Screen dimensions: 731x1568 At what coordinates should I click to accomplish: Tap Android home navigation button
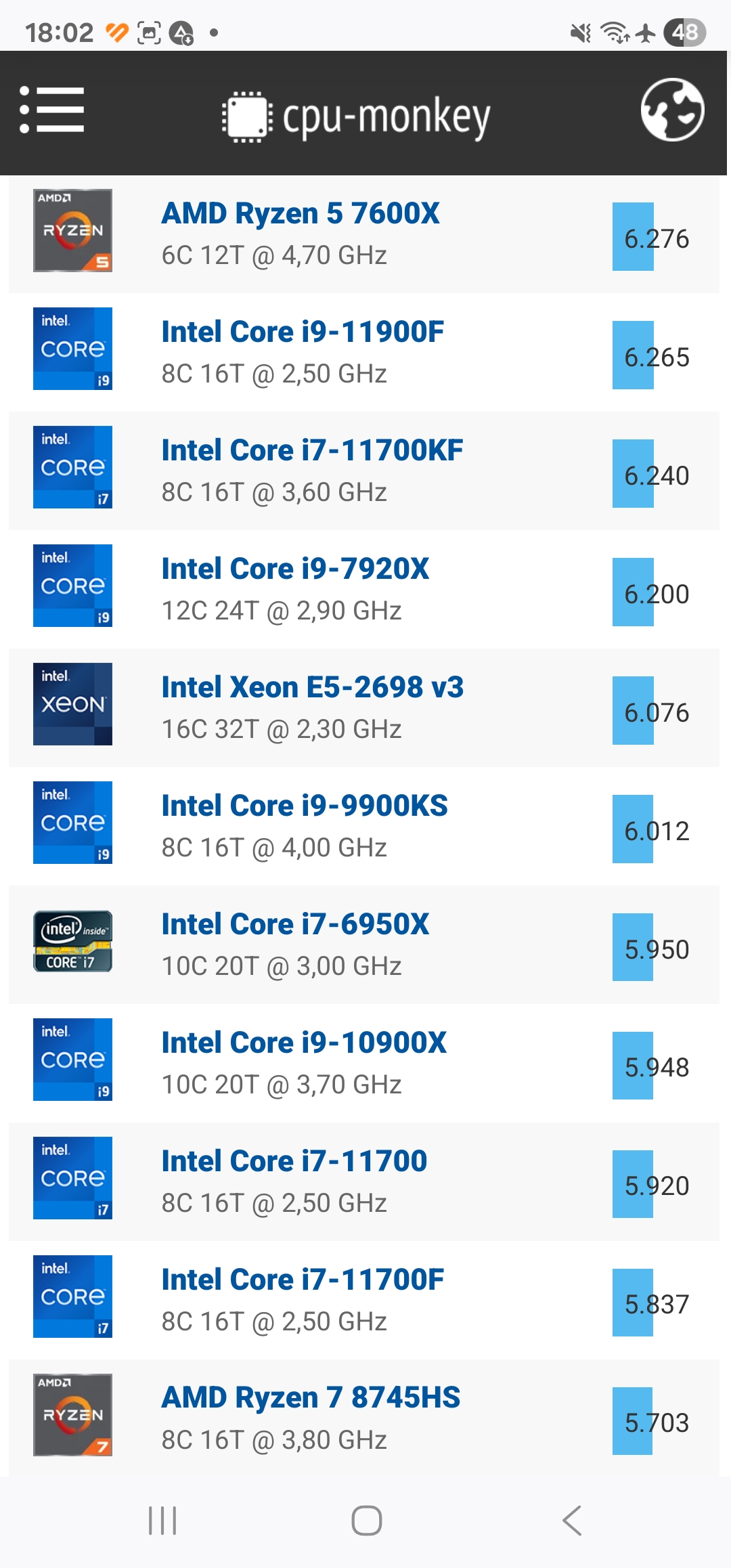tap(366, 1521)
